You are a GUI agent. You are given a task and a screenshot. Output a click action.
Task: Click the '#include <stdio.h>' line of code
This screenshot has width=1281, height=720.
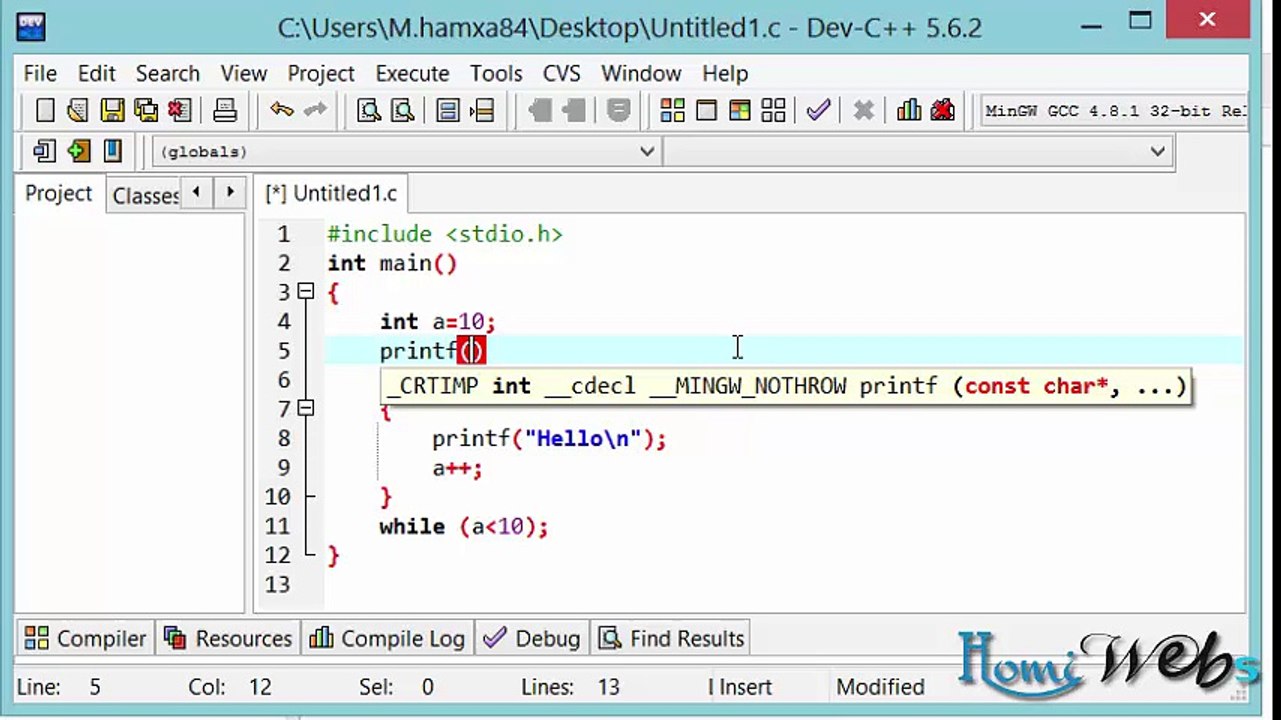tap(445, 234)
